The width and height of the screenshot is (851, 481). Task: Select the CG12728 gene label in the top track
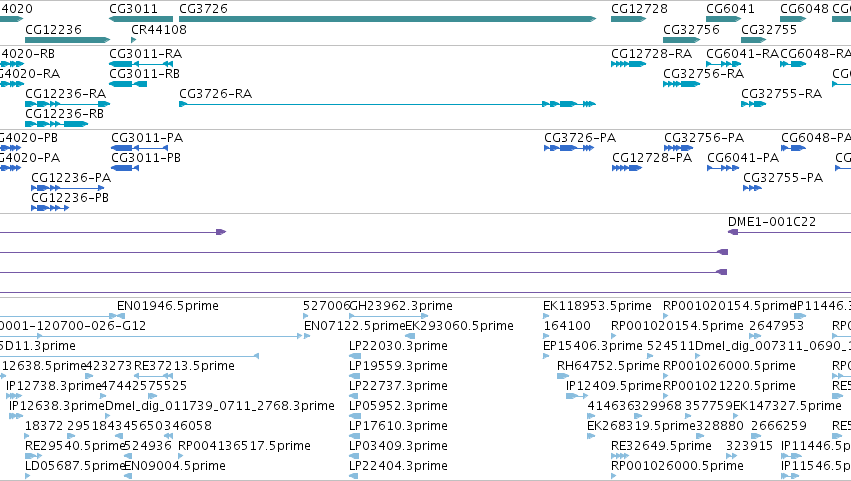point(639,9)
